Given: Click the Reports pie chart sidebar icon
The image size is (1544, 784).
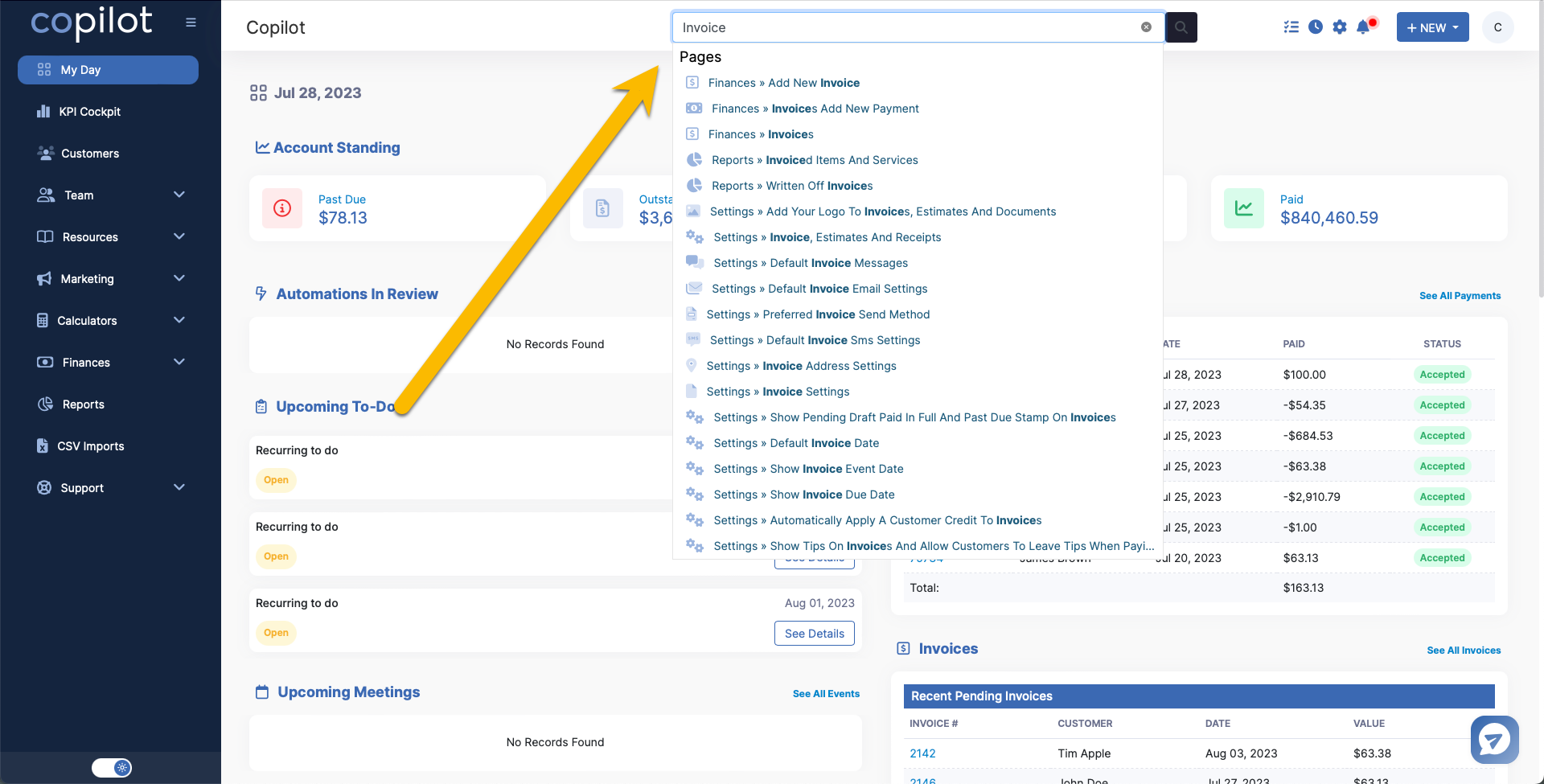Looking at the screenshot, I should pyautogui.click(x=46, y=404).
